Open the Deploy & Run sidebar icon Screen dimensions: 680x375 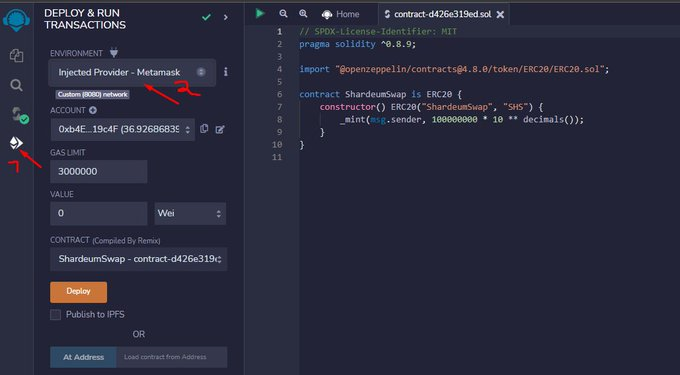[x=16, y=143]
